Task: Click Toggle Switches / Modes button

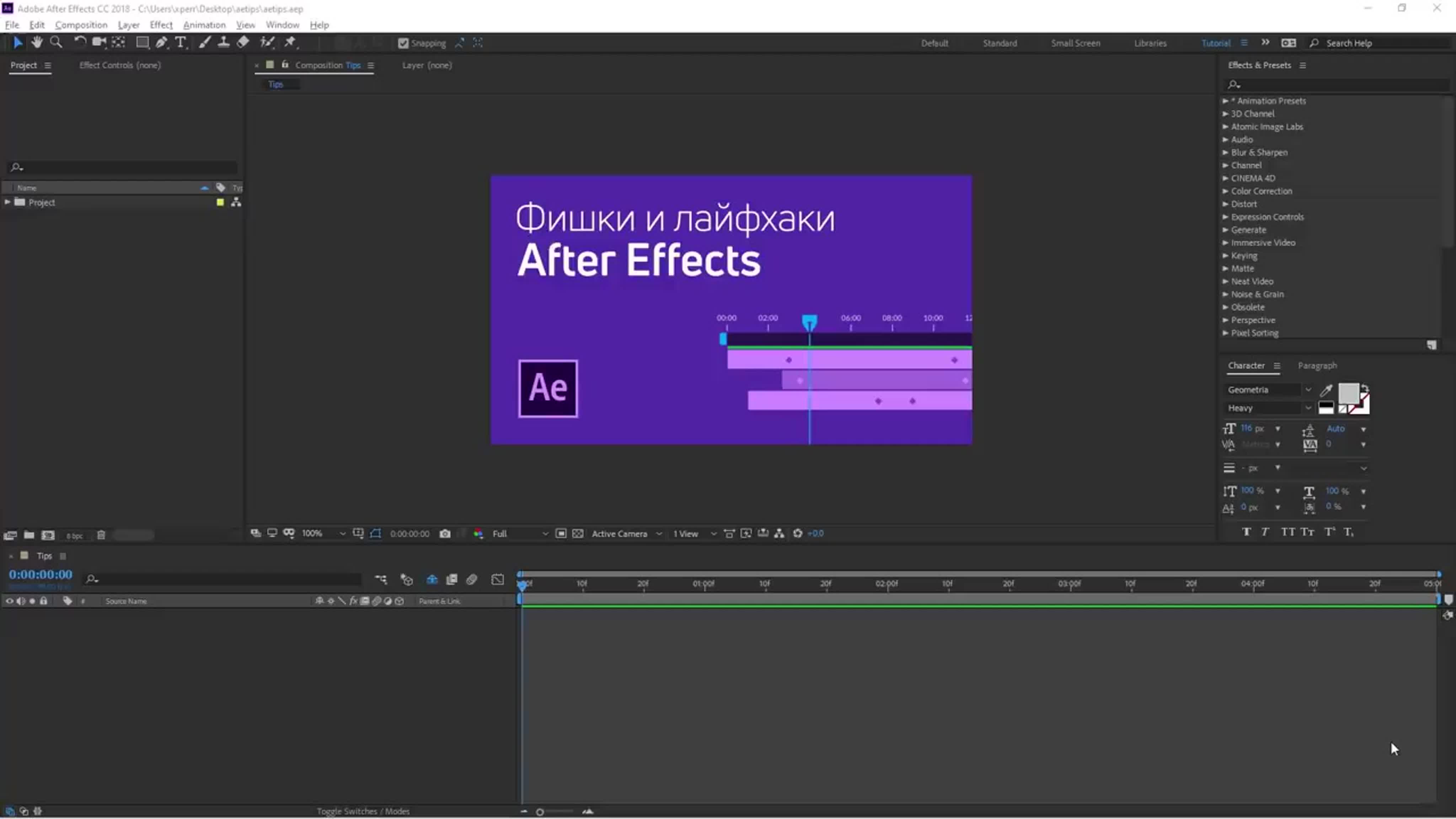Action: 363,811
